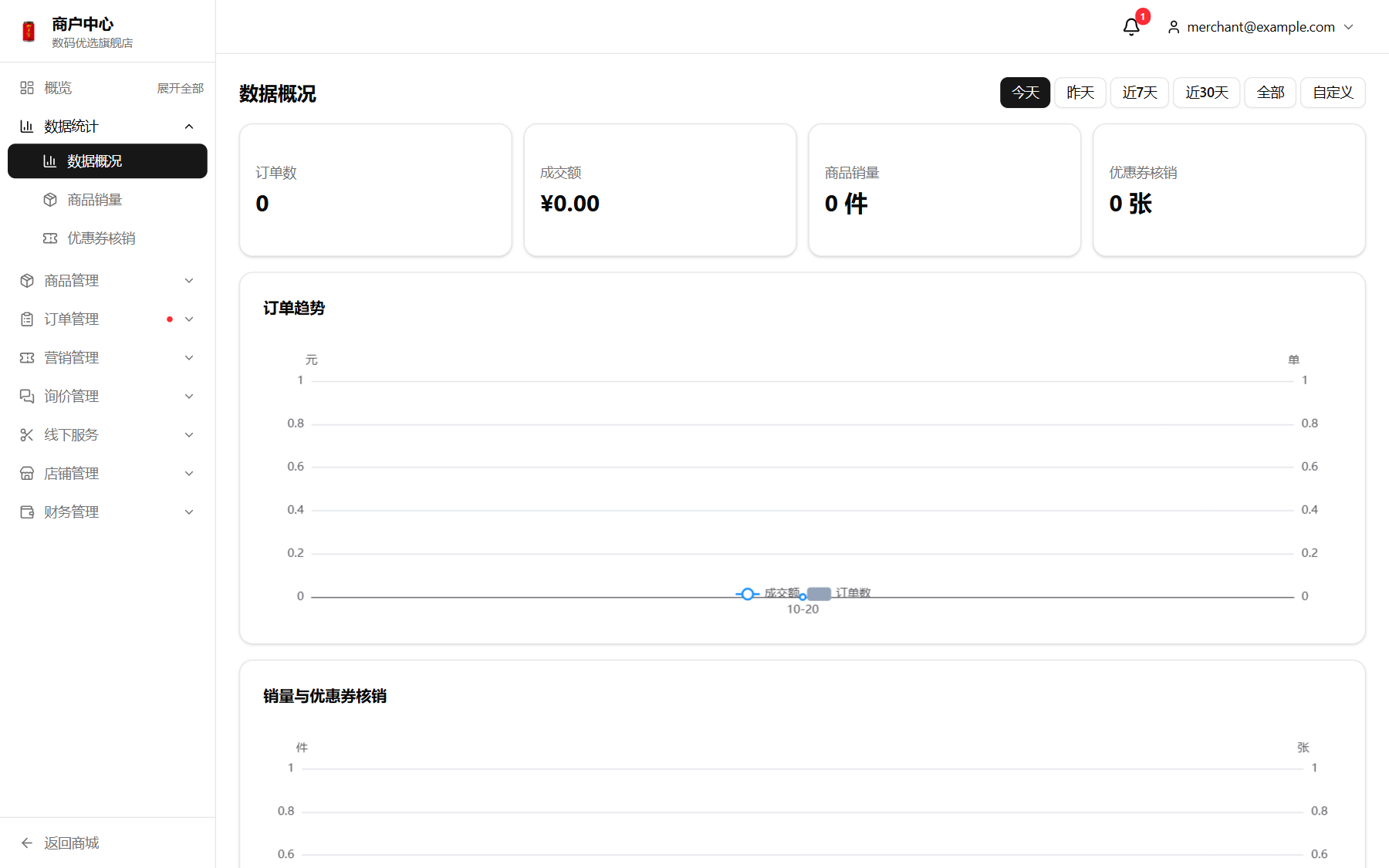
Task: Open the 自定义 date range option
Action: [1333, 93]
